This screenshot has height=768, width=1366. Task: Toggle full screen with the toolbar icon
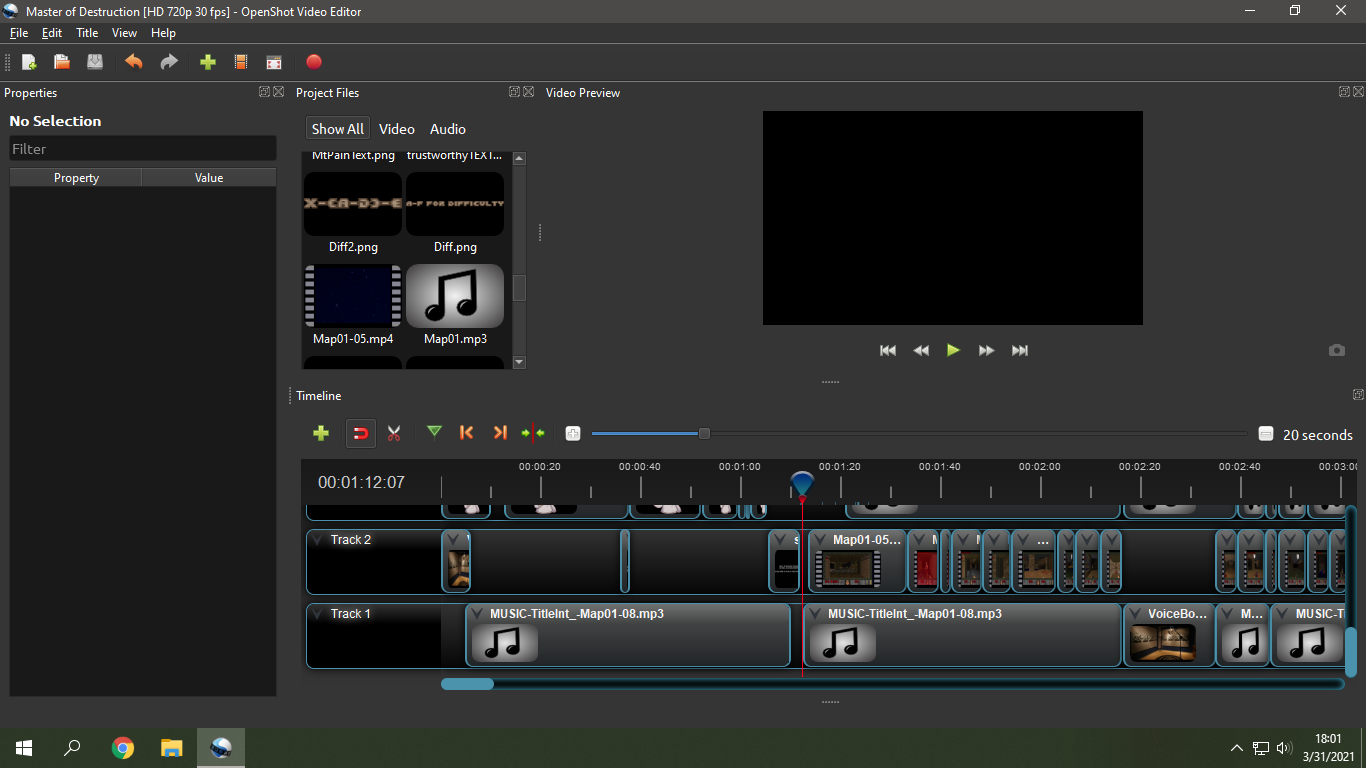(274, 62)
